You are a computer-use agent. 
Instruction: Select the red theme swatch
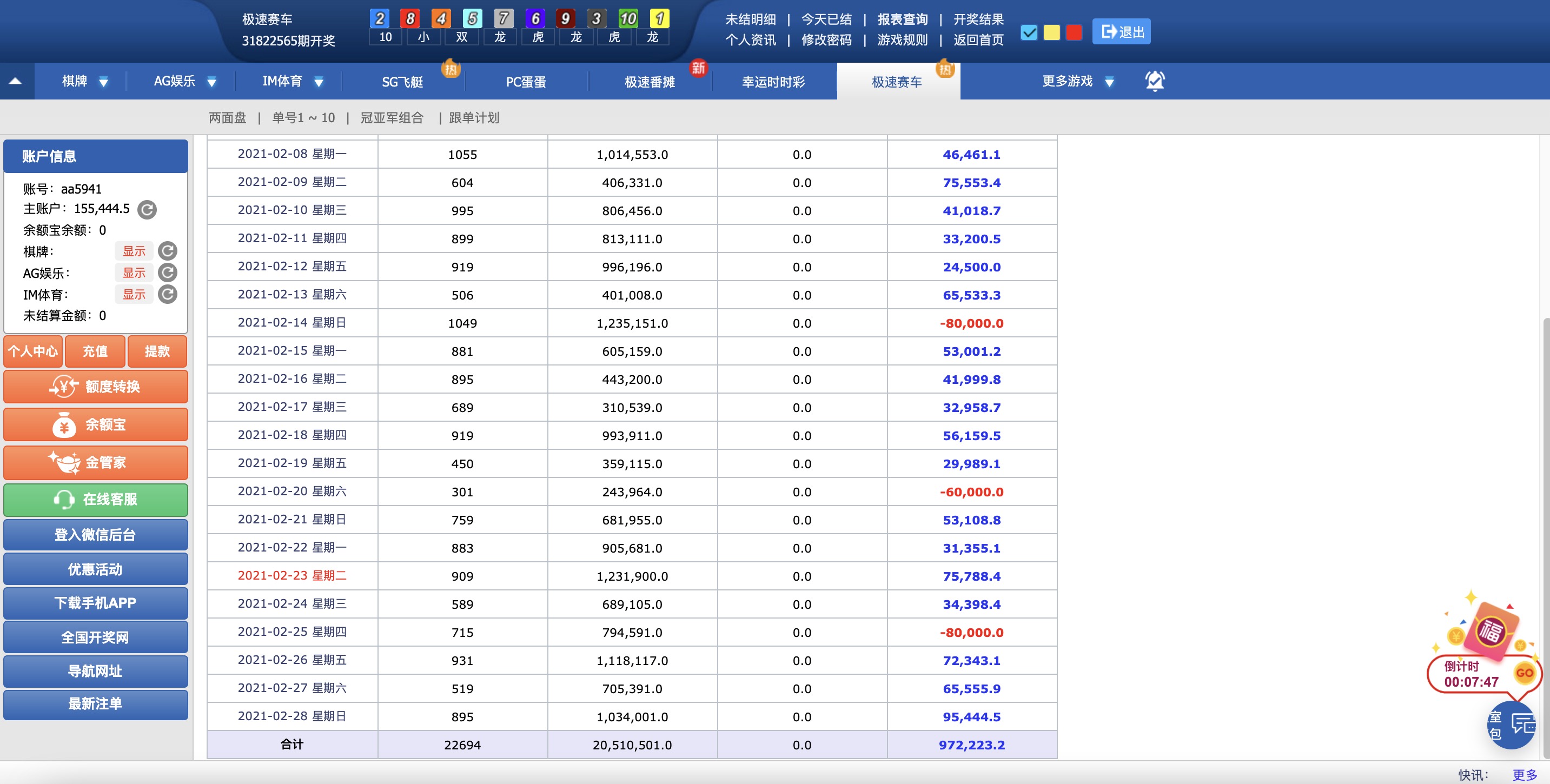coord(1074,32)
